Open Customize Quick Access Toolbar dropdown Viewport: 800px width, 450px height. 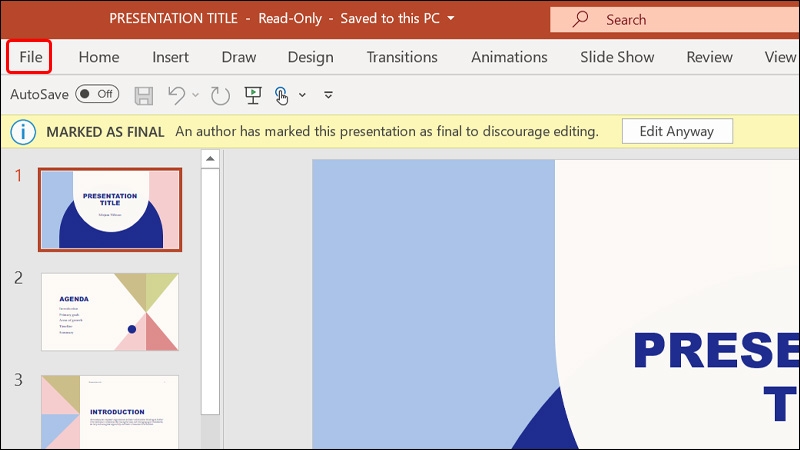point(328,95)
